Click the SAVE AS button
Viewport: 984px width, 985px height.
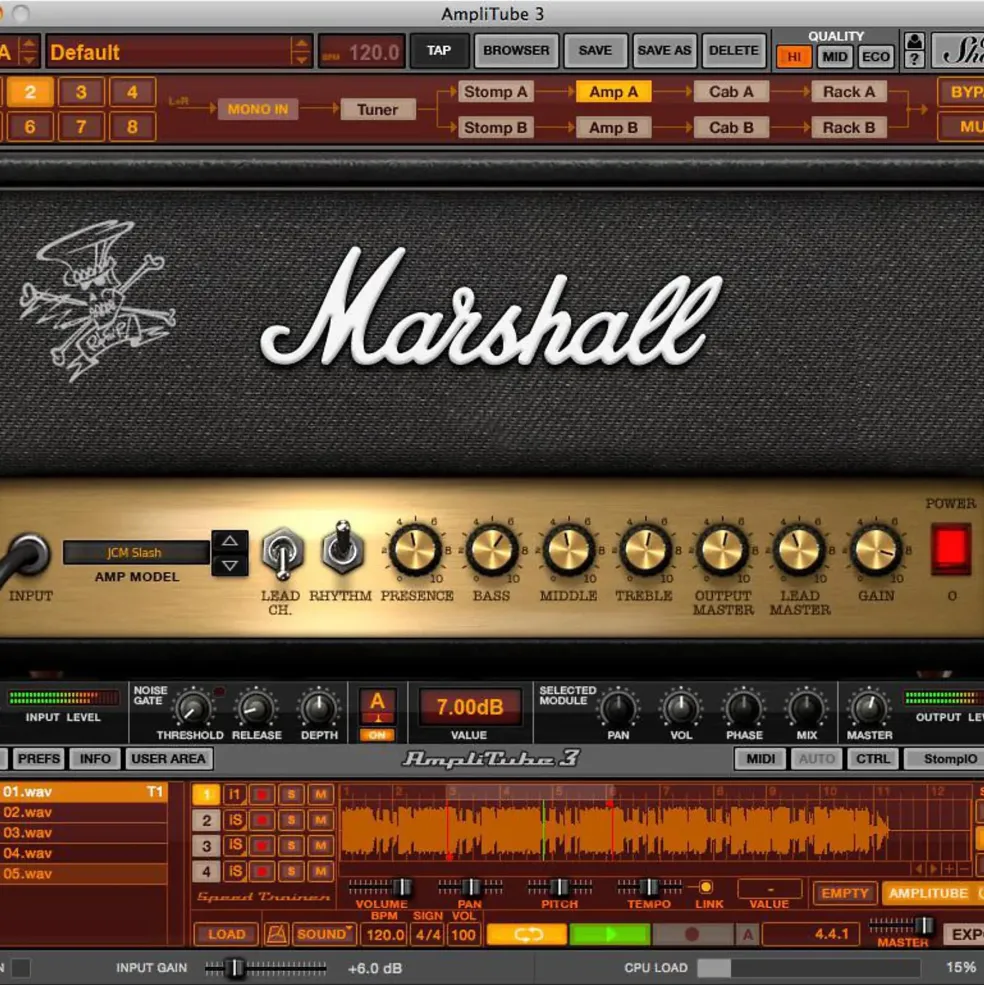coord(664,50)
